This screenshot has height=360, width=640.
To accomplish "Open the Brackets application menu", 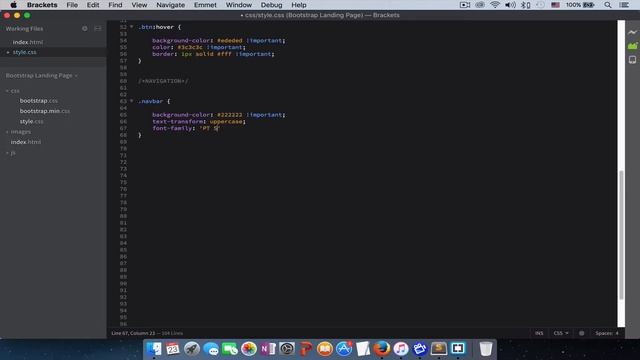I will (x=42, y=5).
